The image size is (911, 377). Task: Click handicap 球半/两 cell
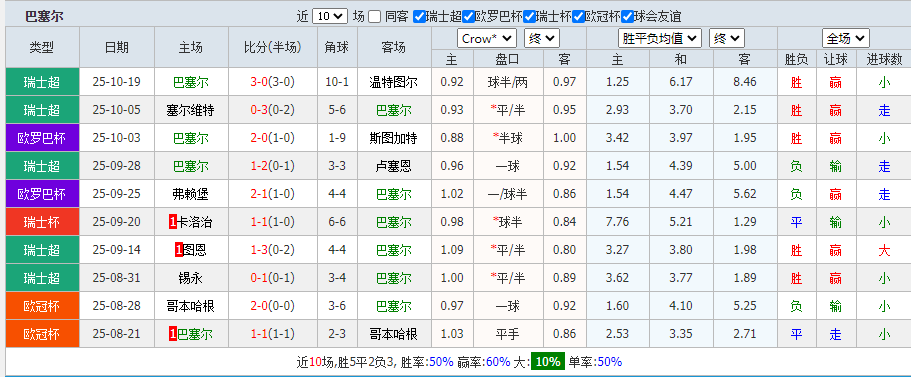click(x=508, y=82)
